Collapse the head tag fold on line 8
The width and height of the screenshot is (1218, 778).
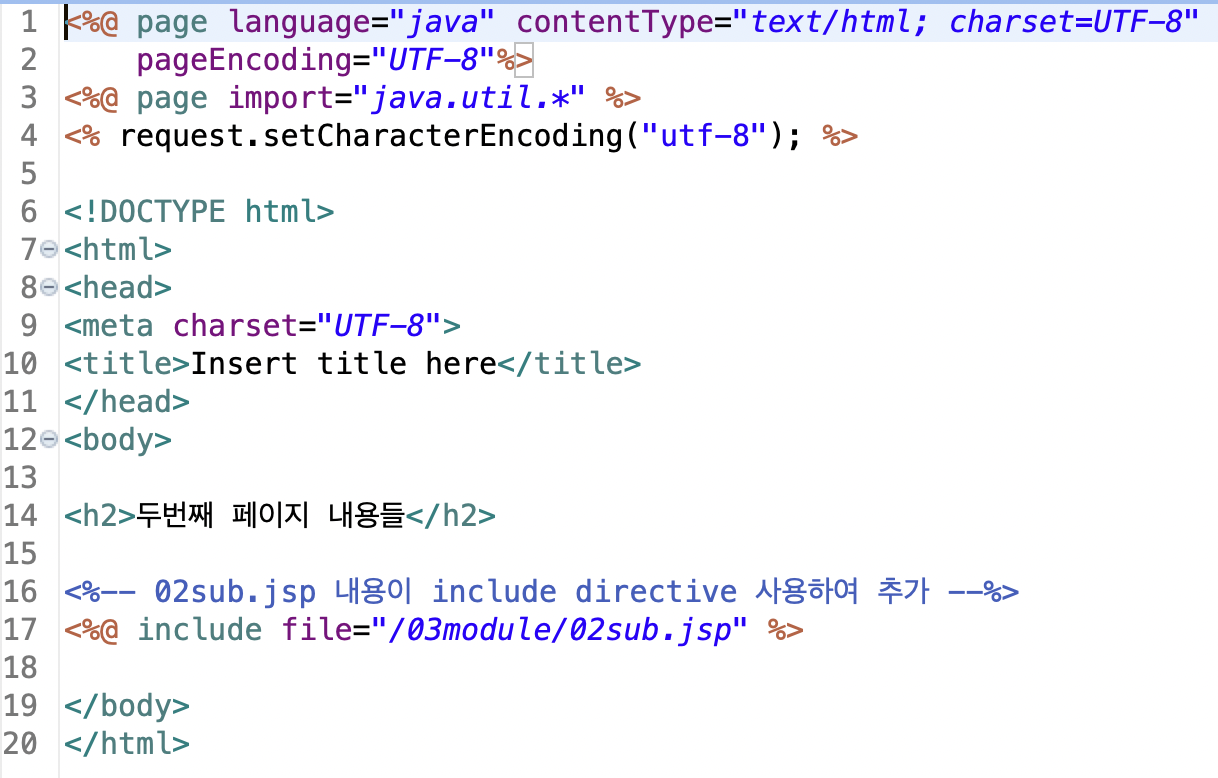coord(50,288)
